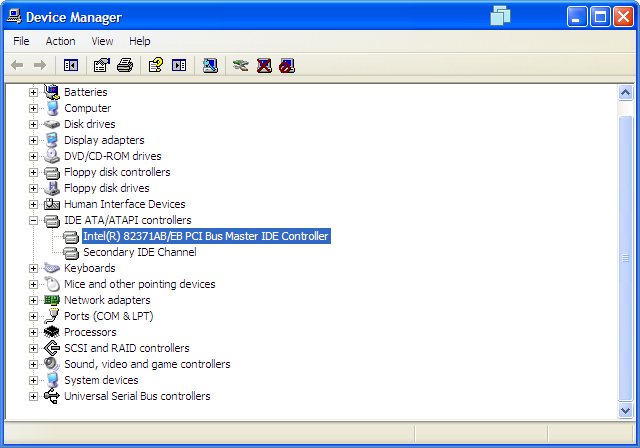The height and width of the screenshot is (448, 640).
Task: Select the IDE ATA/ATAPI controllers label
Action: [127, 220]
